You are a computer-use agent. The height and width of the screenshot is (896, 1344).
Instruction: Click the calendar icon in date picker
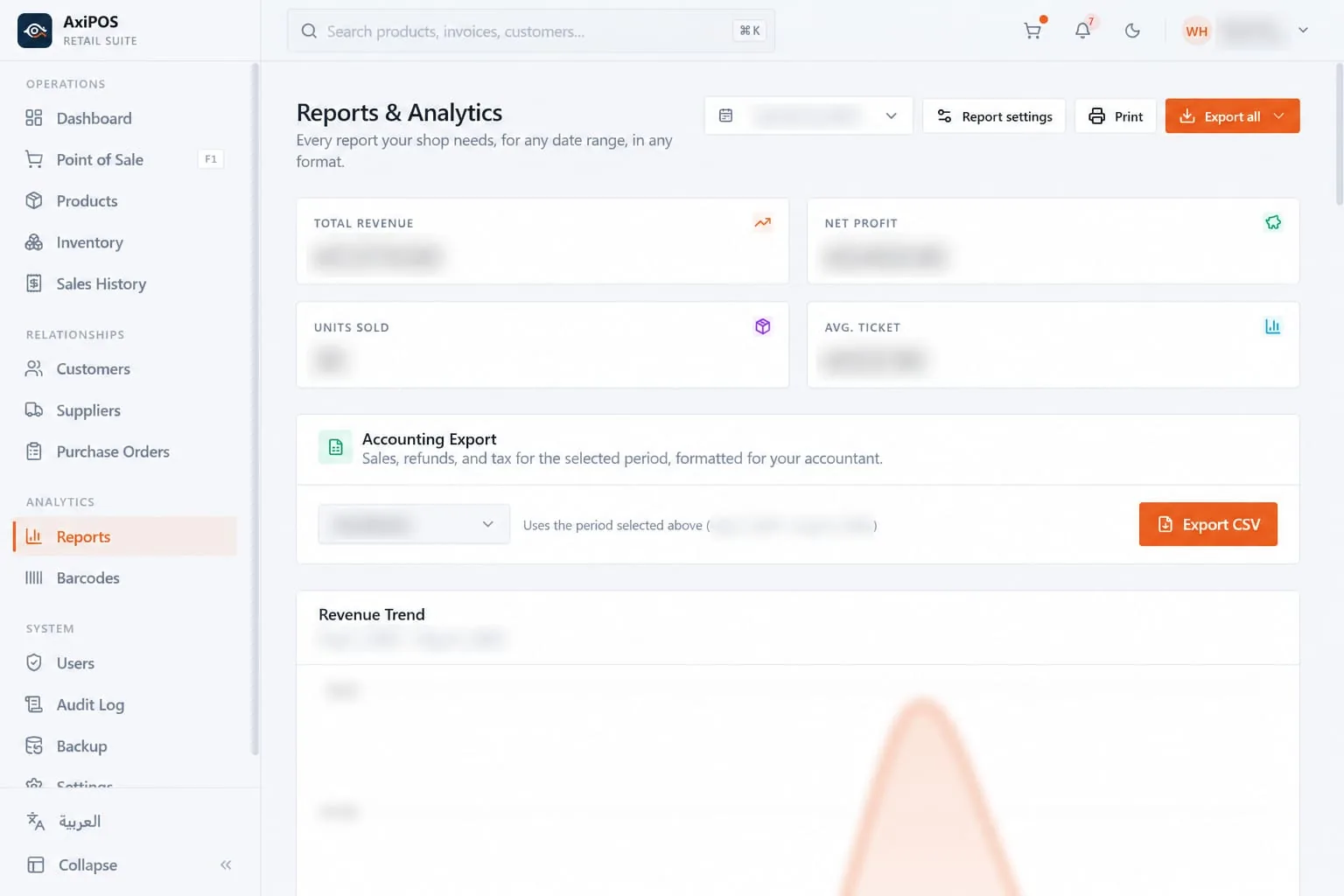725,115
